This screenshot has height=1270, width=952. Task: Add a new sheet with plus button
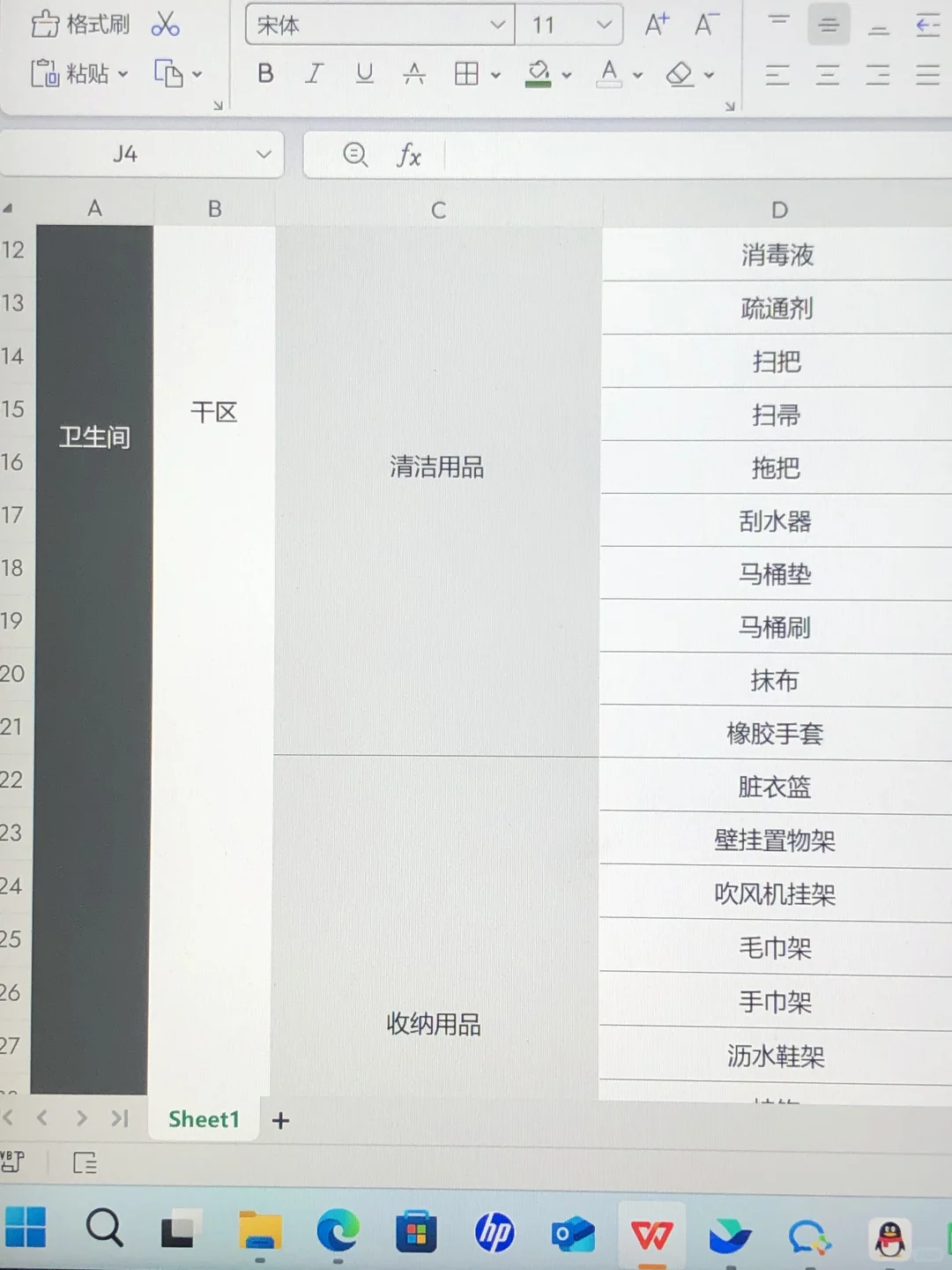[280, 1120]
